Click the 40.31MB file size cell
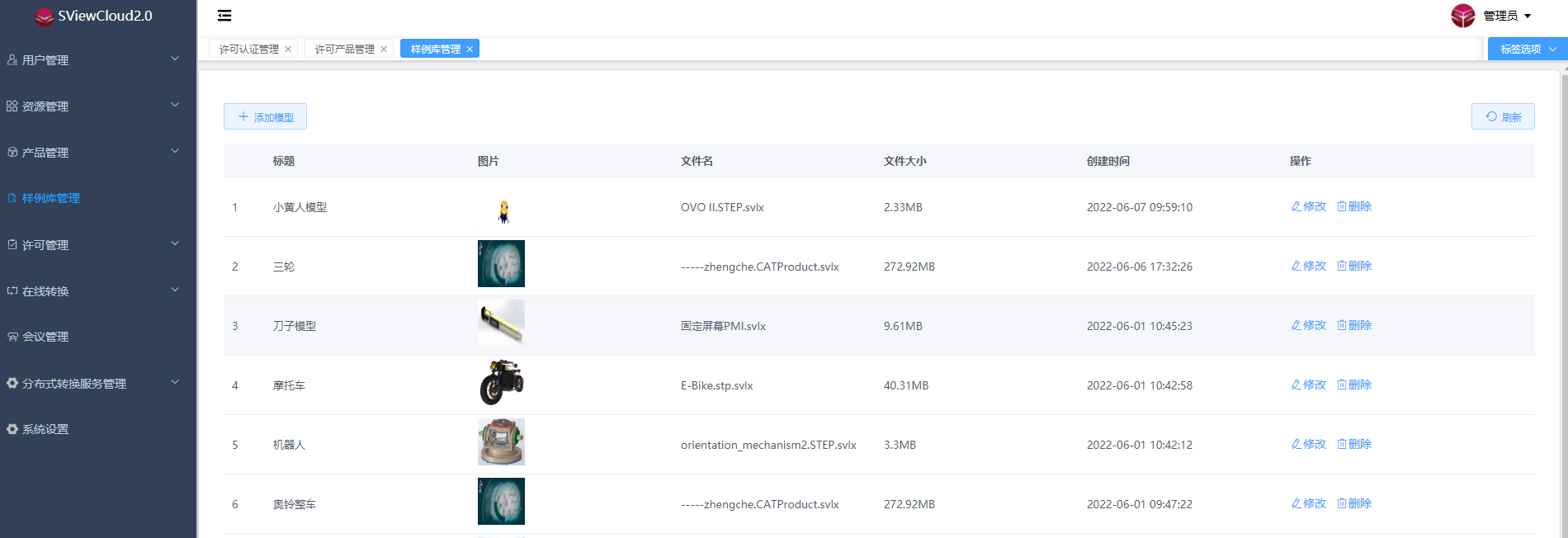1568x538 pixels. coord(906,385)
